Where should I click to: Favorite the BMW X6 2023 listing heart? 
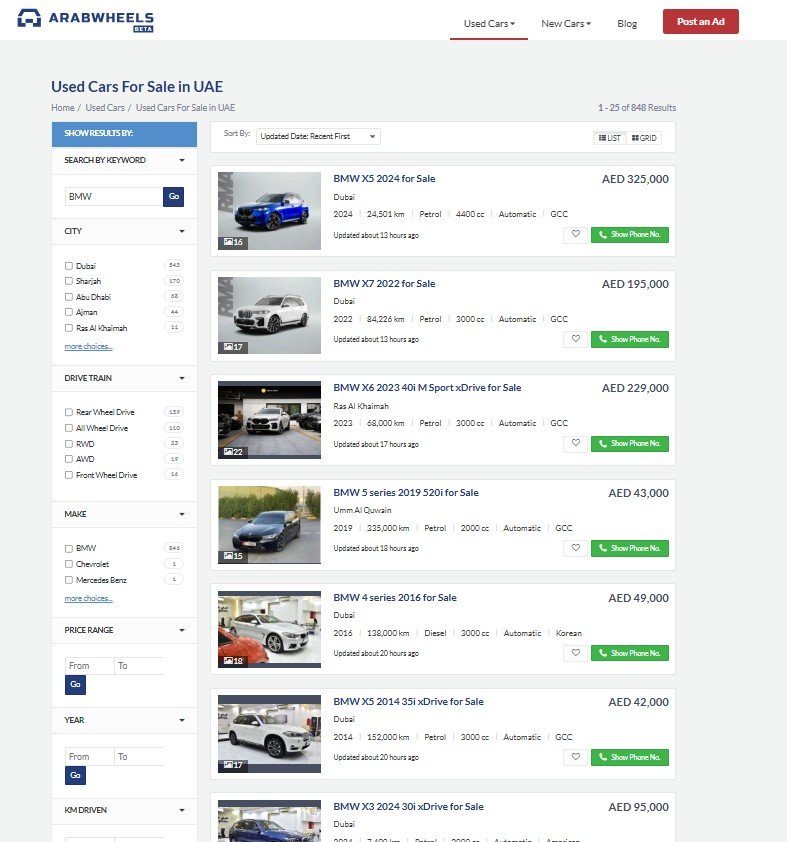pos(575,444)
